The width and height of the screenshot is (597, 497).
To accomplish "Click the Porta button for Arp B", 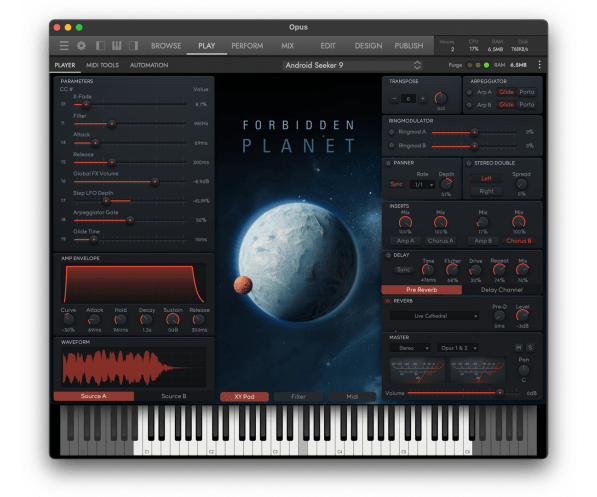I will point(527,105).
